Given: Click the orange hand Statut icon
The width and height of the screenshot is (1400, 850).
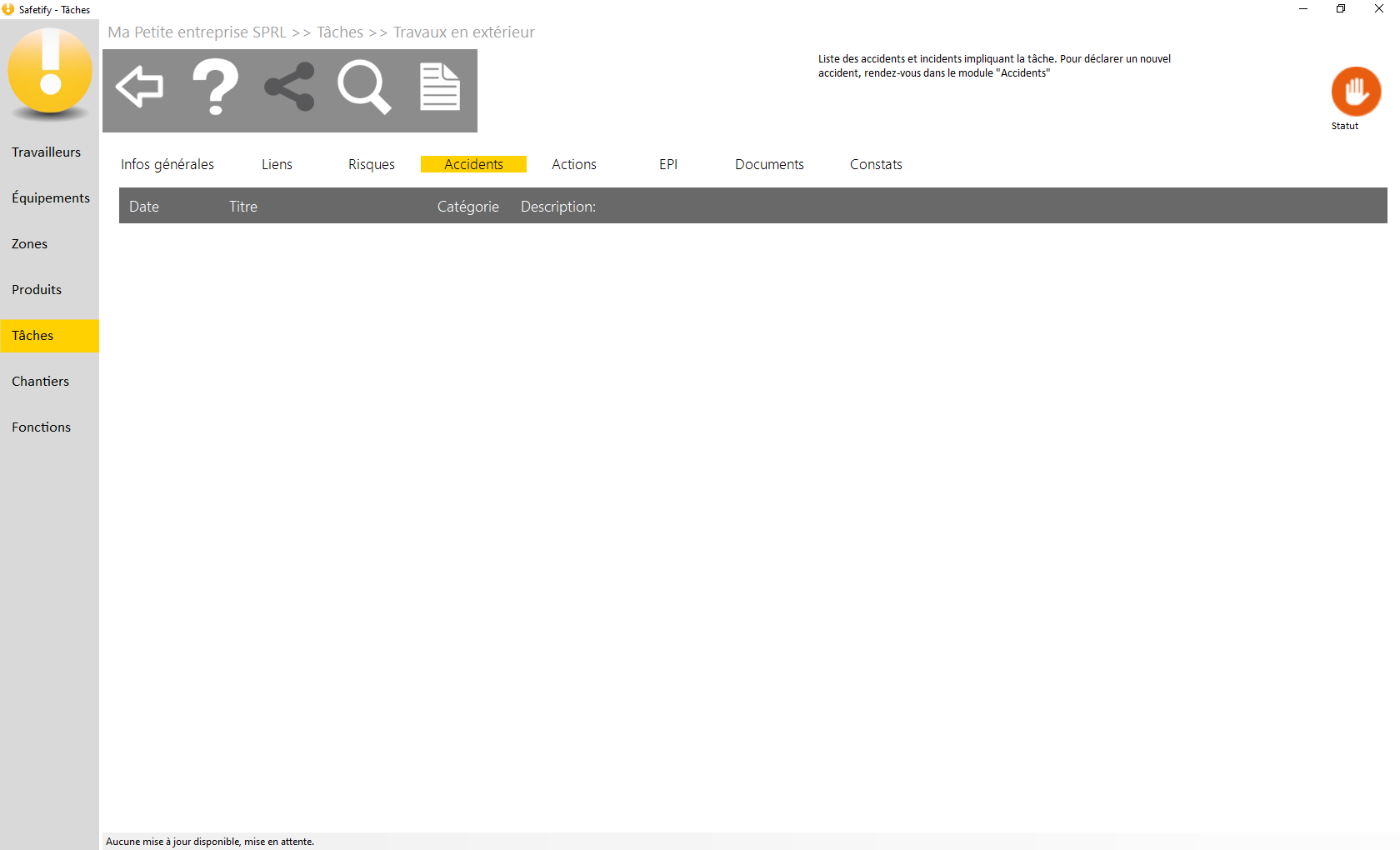Looking at the screenshot, I should pos(1355,92).
